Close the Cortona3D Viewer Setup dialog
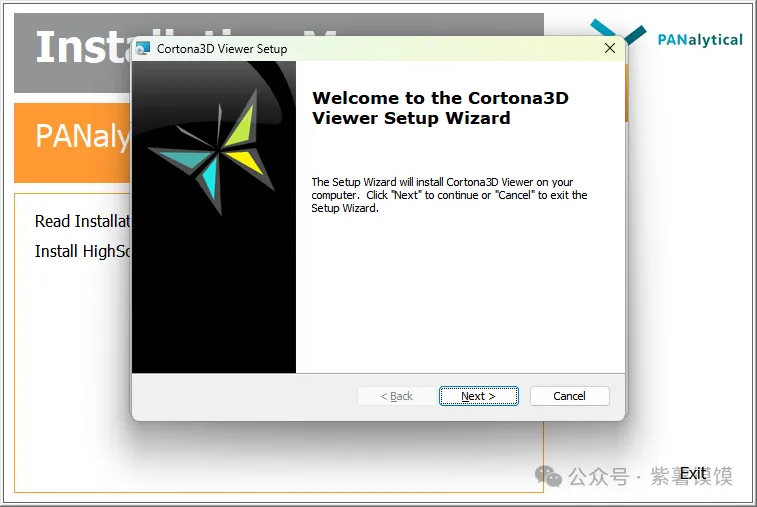The width and height of the screenshot is (757, 507). click(x=609, y=48)
